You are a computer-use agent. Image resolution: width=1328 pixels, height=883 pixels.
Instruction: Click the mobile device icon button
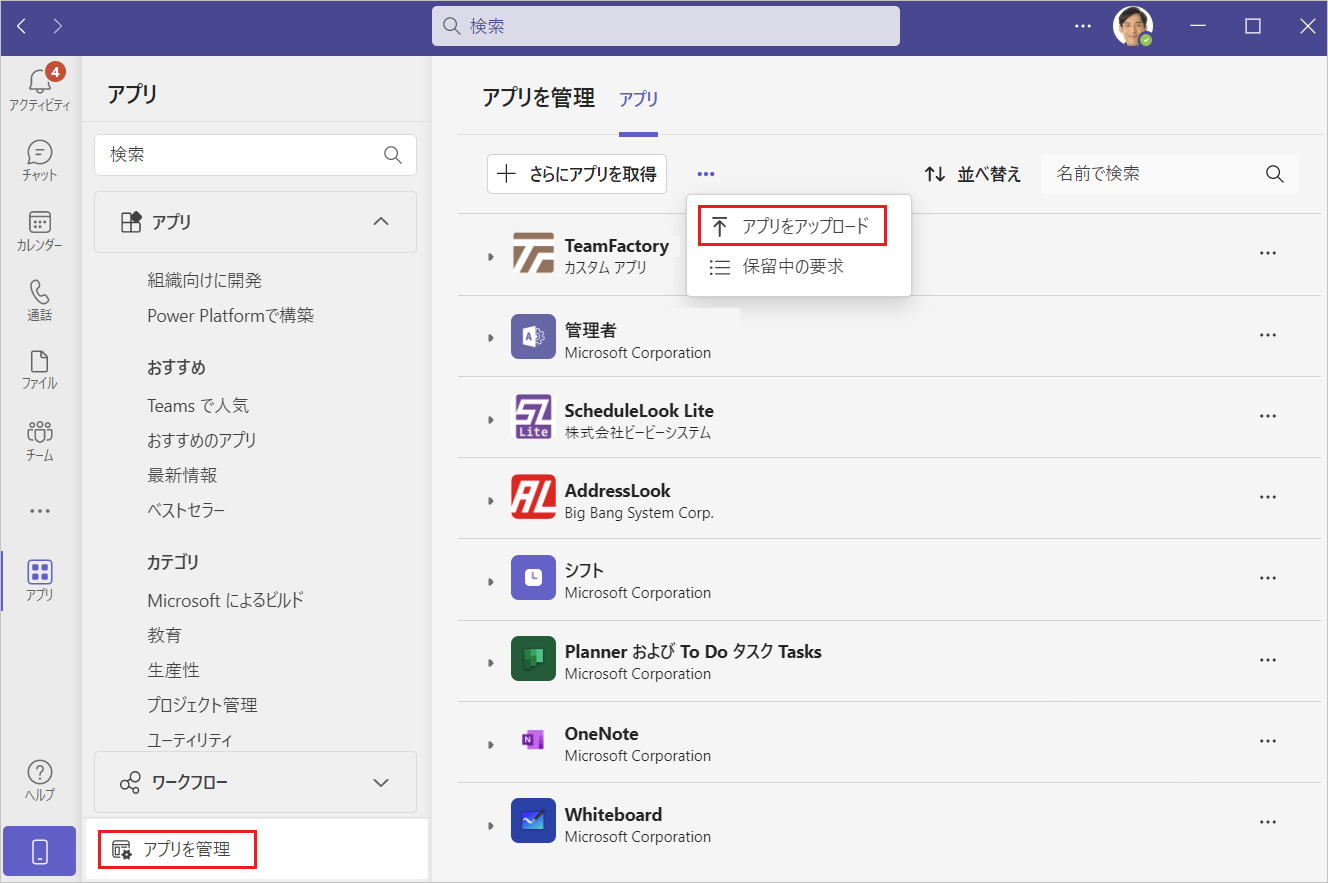click(40, 851)
